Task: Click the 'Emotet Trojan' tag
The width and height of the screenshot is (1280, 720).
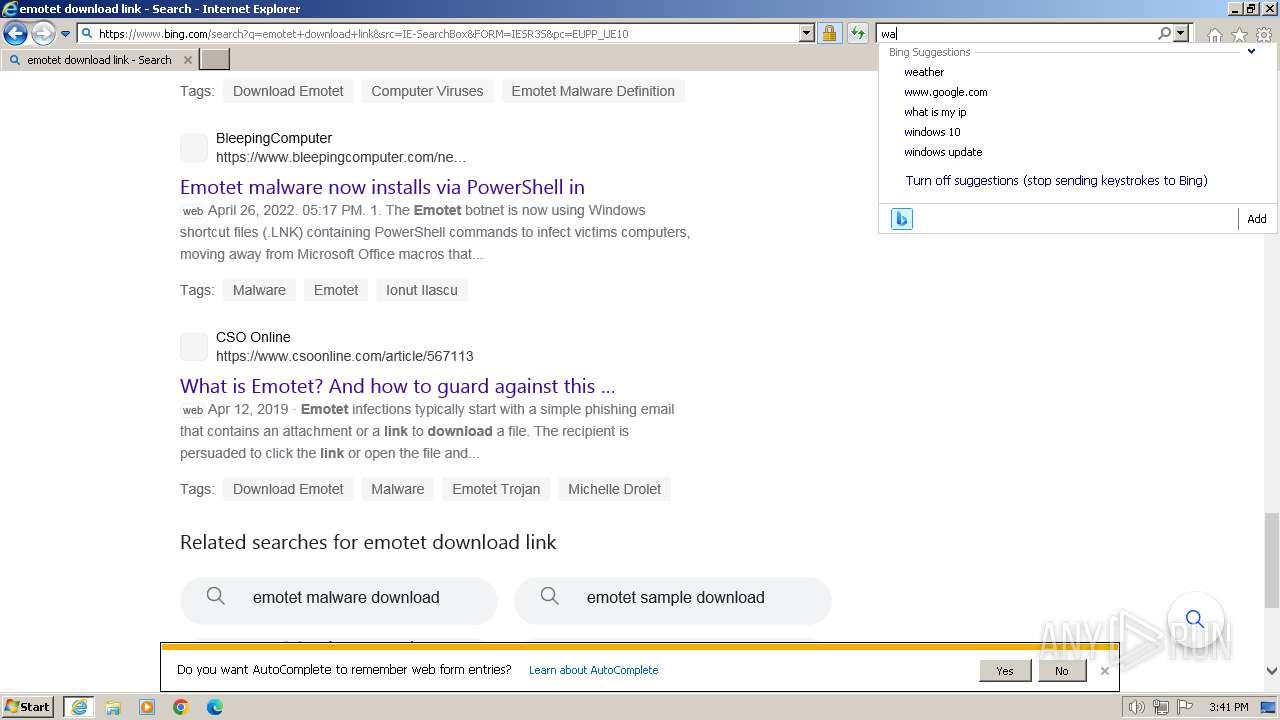Action: tap(496, 489)
